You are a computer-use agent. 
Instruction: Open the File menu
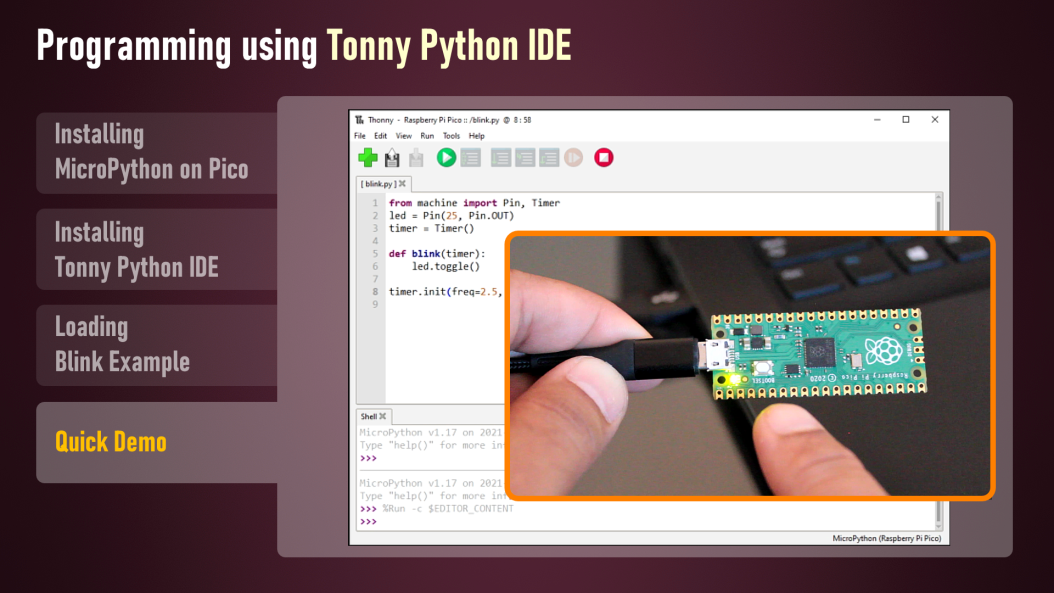359,134
